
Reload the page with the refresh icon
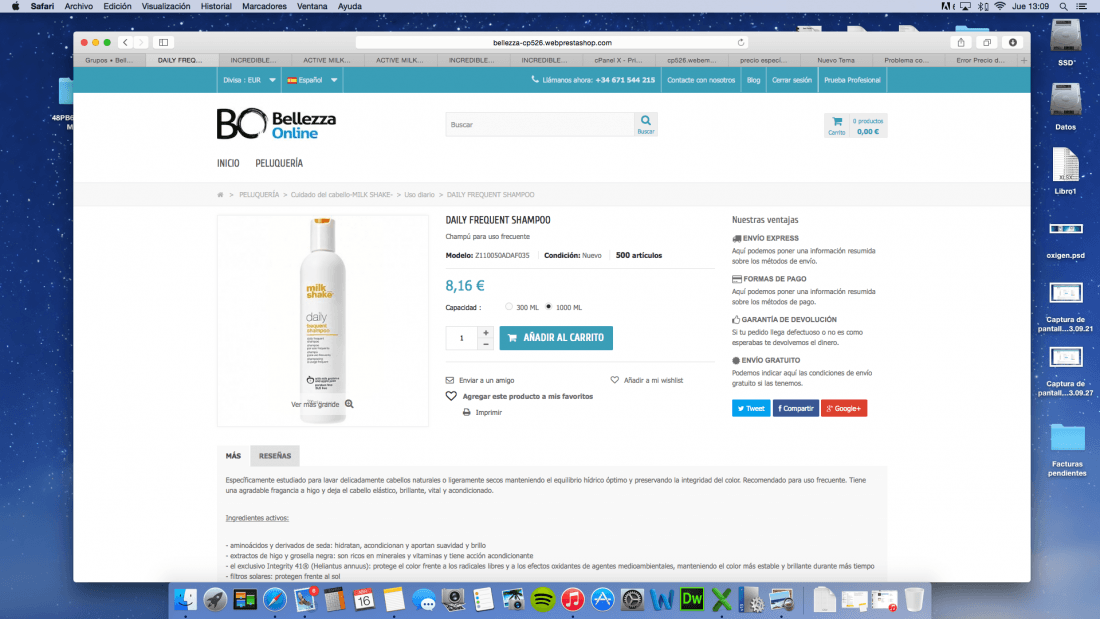click(x=741, y=42)
